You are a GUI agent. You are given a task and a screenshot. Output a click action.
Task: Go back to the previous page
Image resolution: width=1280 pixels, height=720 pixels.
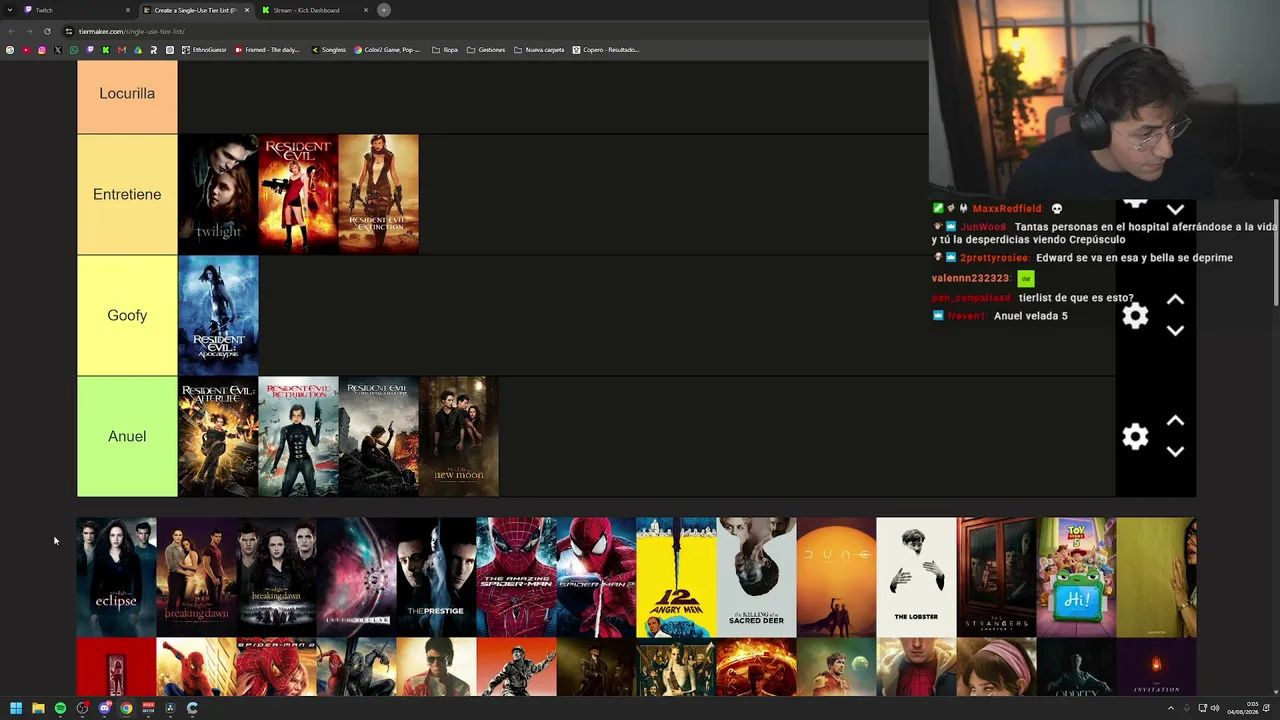11,31
